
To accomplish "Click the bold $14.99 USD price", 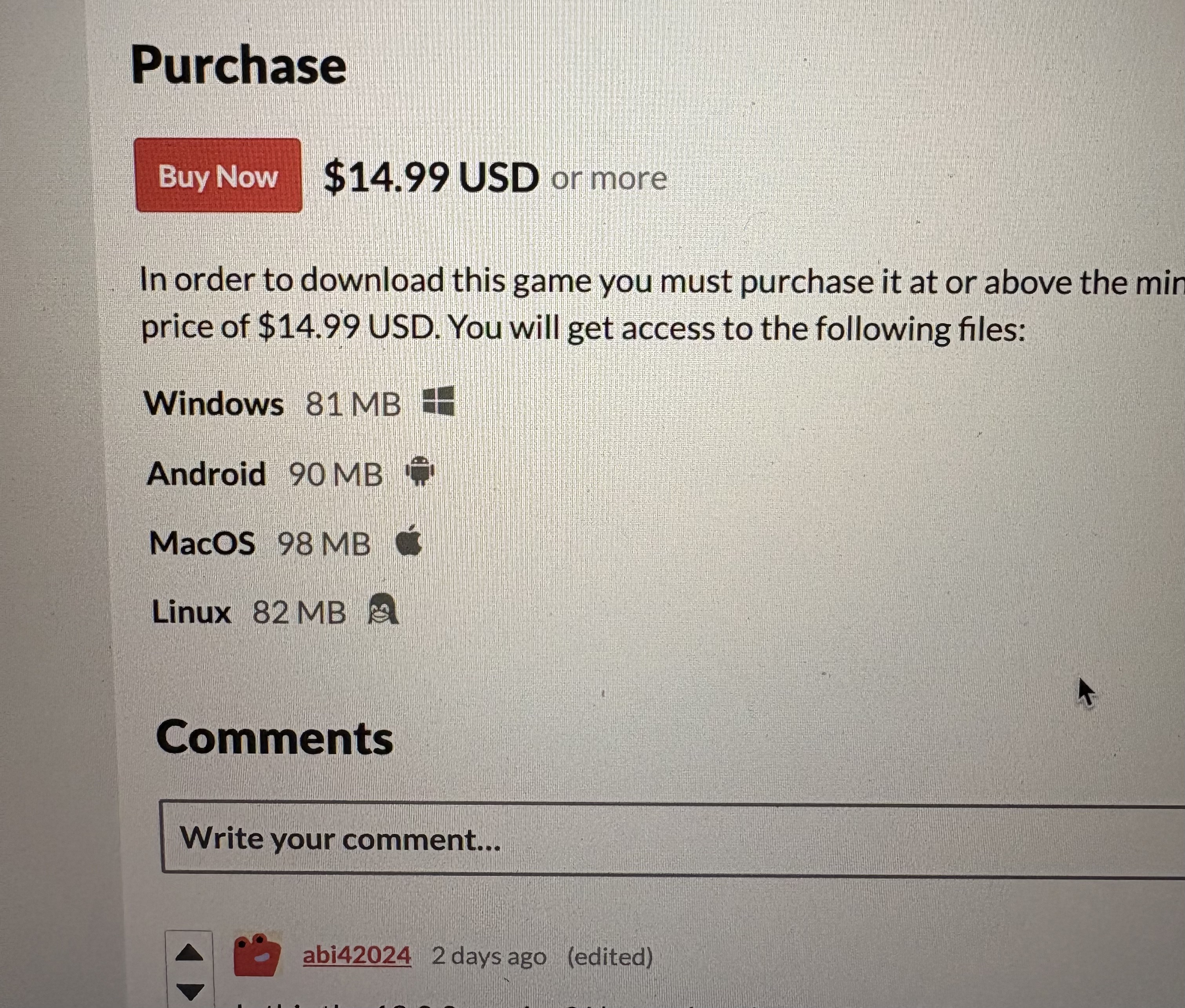I will [431, 177].
